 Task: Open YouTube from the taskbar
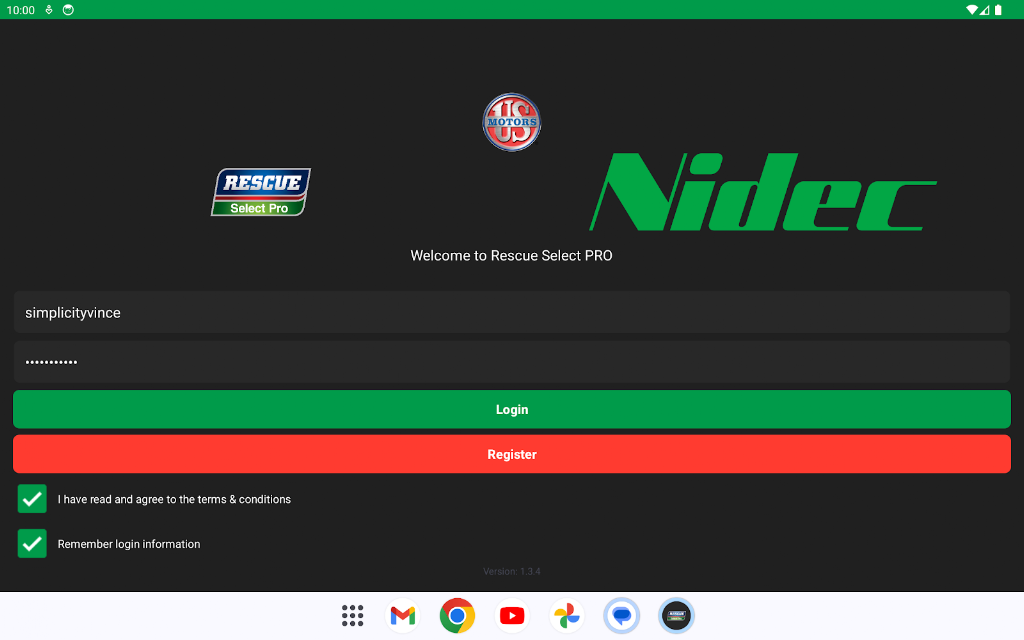point(512,615)
